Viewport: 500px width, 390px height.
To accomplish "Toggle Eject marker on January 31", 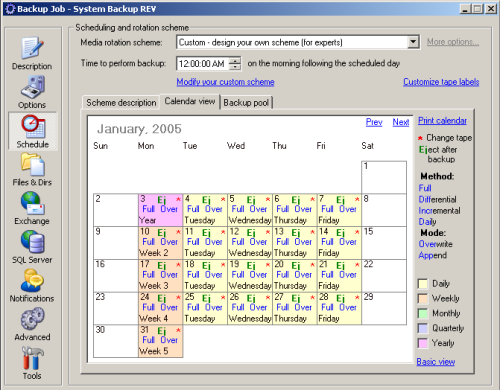I will pos(162,331).
